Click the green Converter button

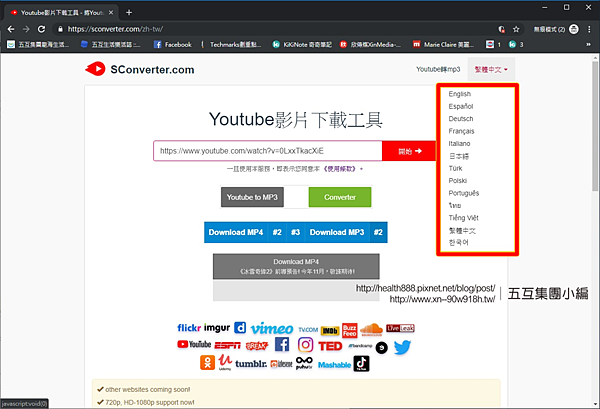pos(340,197)
